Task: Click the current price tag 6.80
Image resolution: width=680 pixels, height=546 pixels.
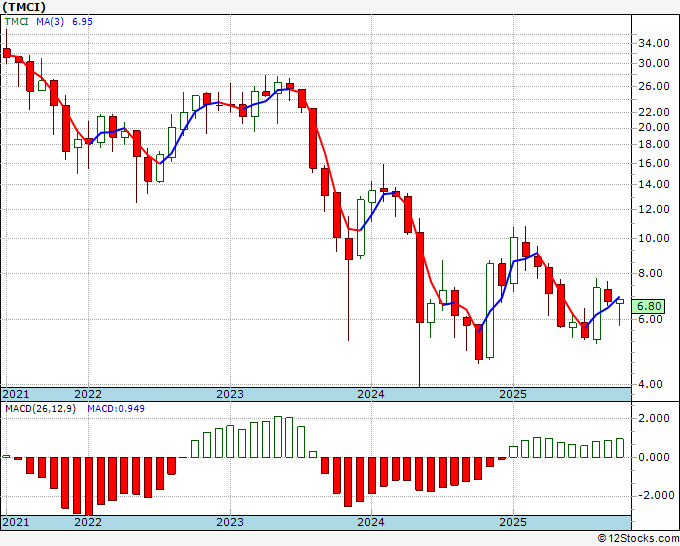Action: (648, 306)
